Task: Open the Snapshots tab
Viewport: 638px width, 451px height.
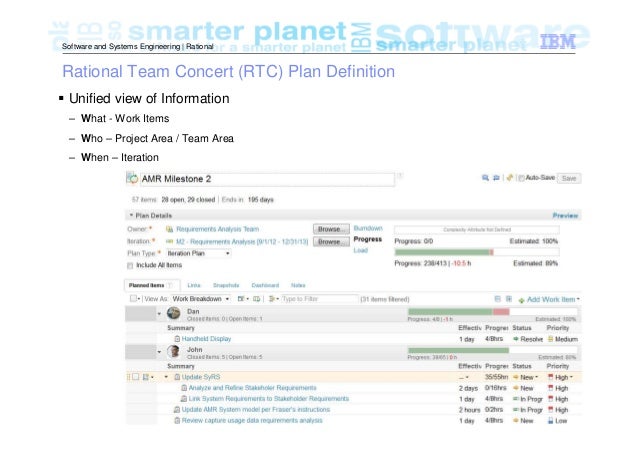Action: tap(226, 285)
